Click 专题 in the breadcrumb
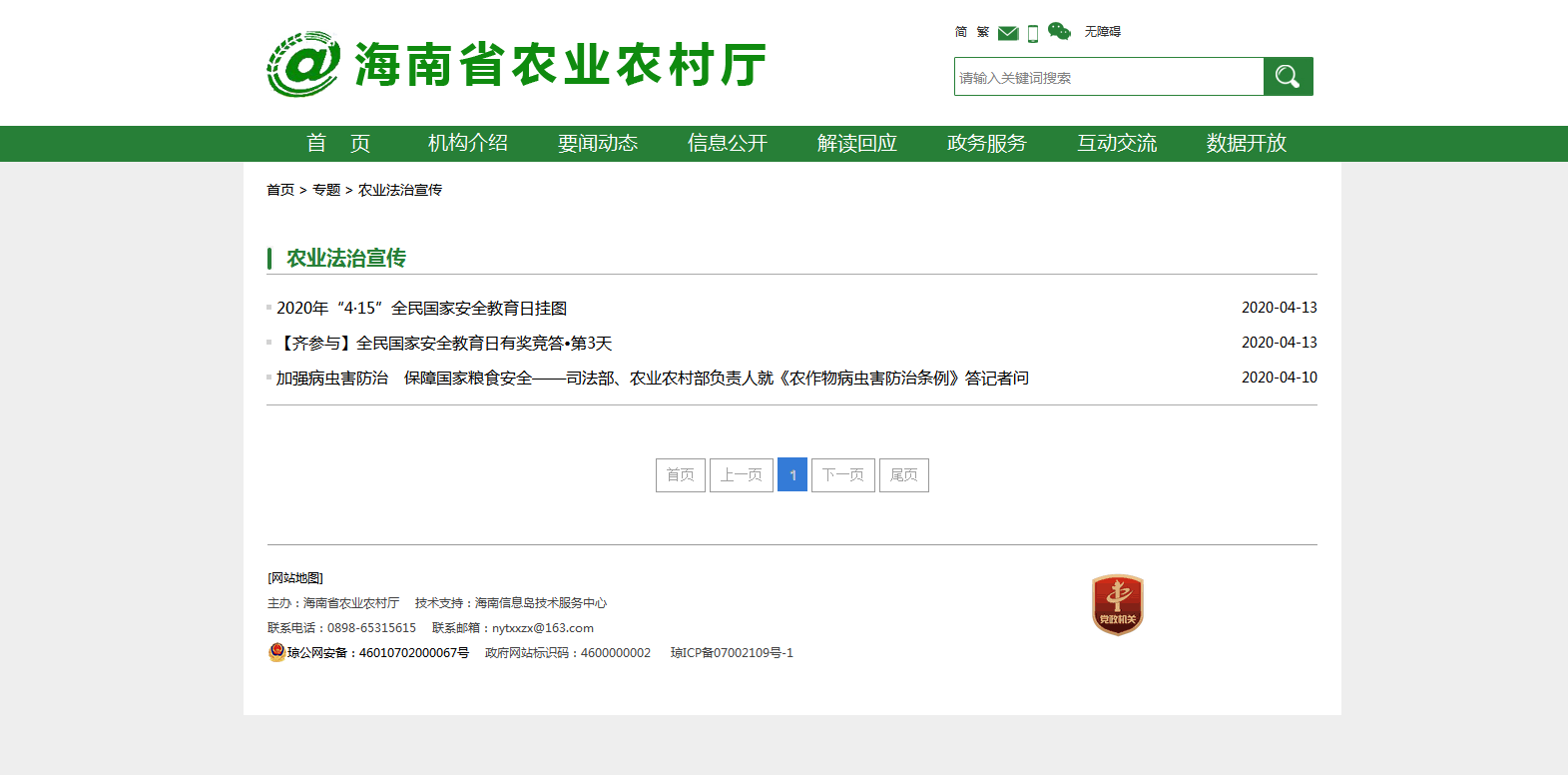Viewport: 1568px width, 775px height. [326, 190]
